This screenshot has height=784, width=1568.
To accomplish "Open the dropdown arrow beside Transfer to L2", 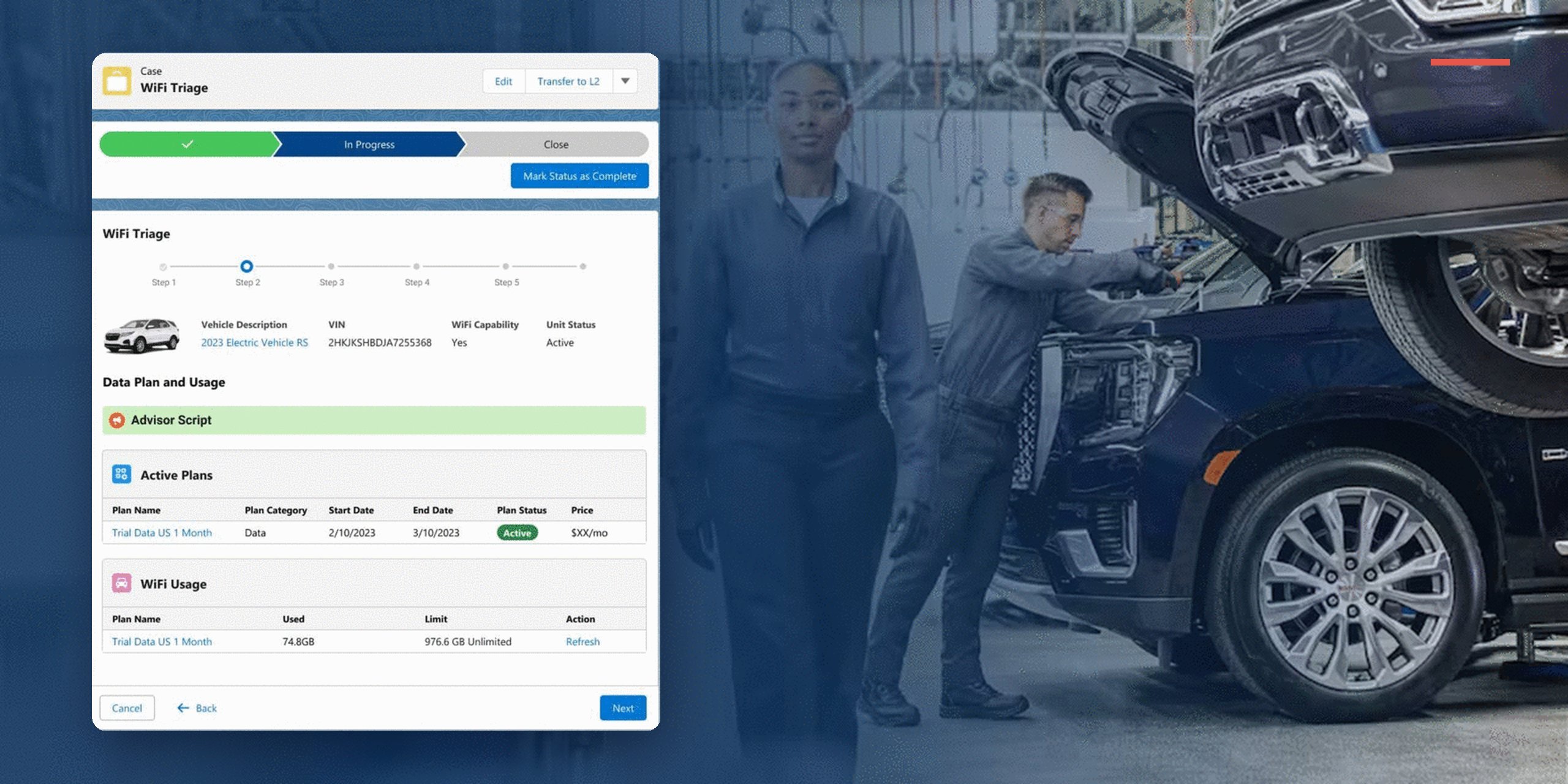I will click(x=625, y=81).
